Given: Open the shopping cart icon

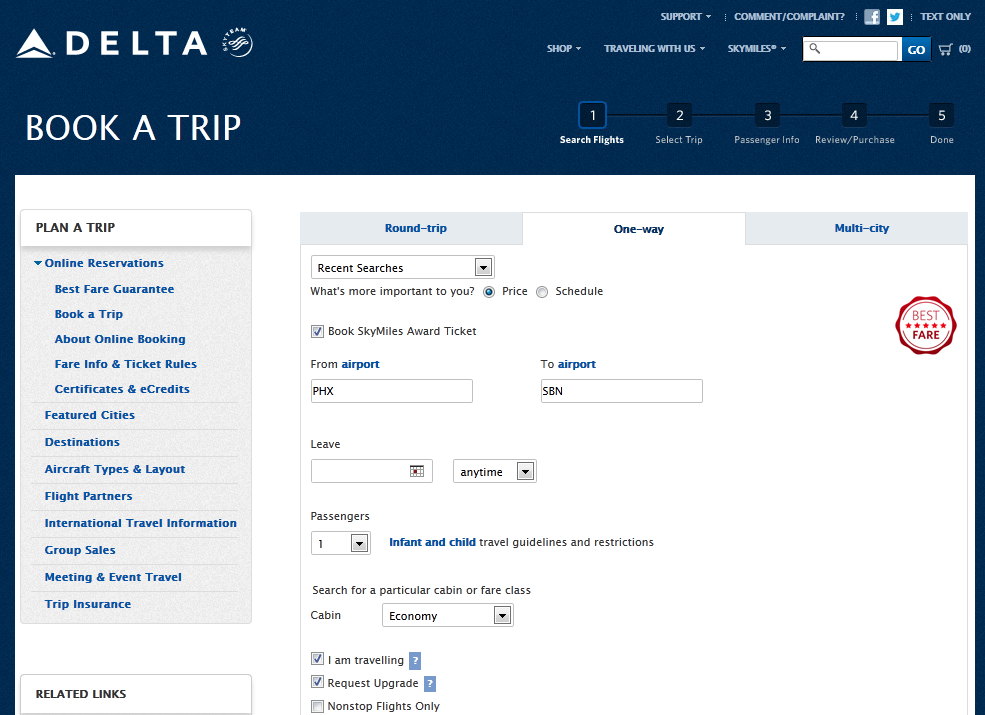Looking at the screenshot, I should 945,49.
